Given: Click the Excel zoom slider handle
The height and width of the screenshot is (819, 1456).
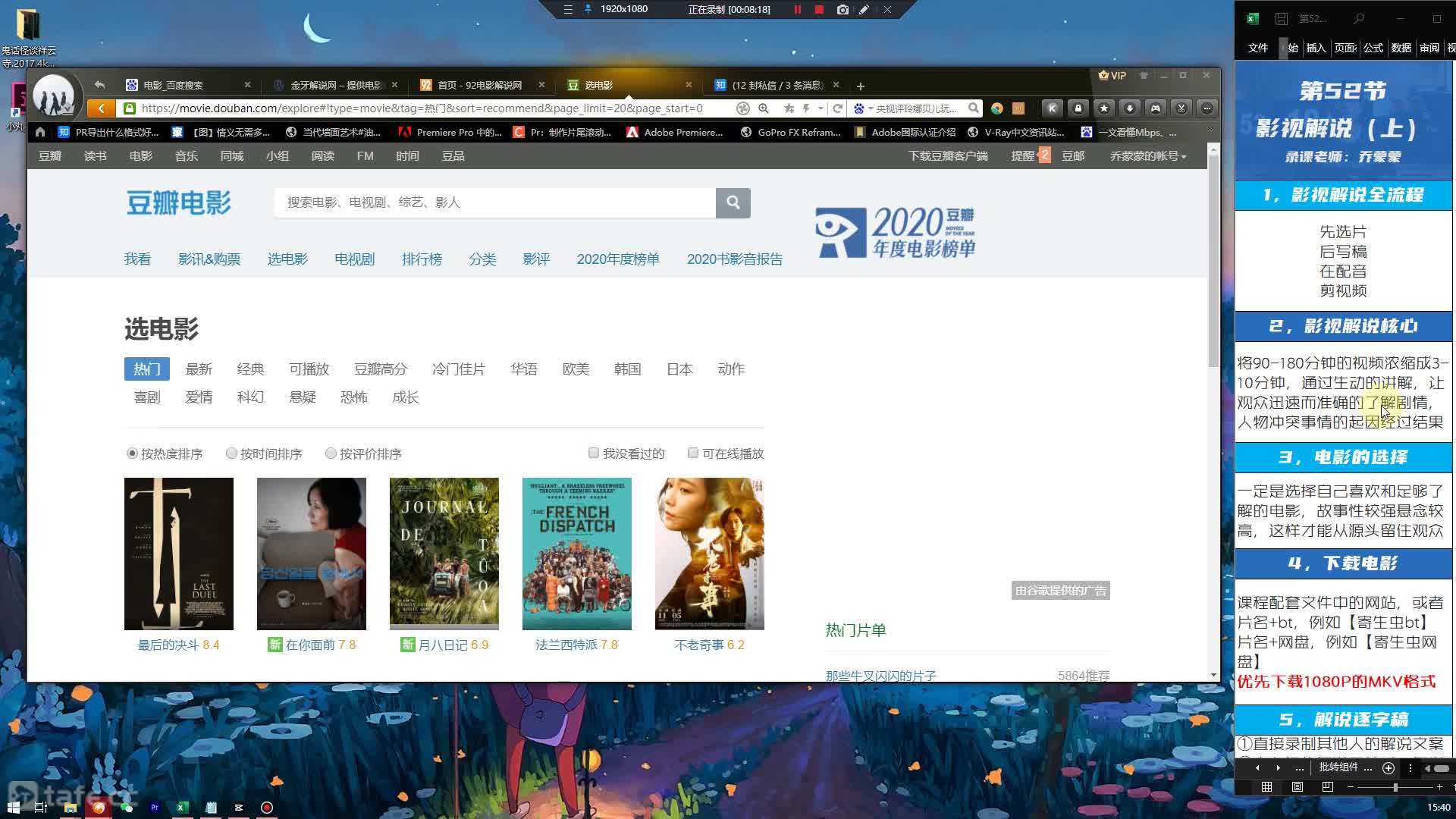Looking at the screenshot, I should tap(1395, 787).
